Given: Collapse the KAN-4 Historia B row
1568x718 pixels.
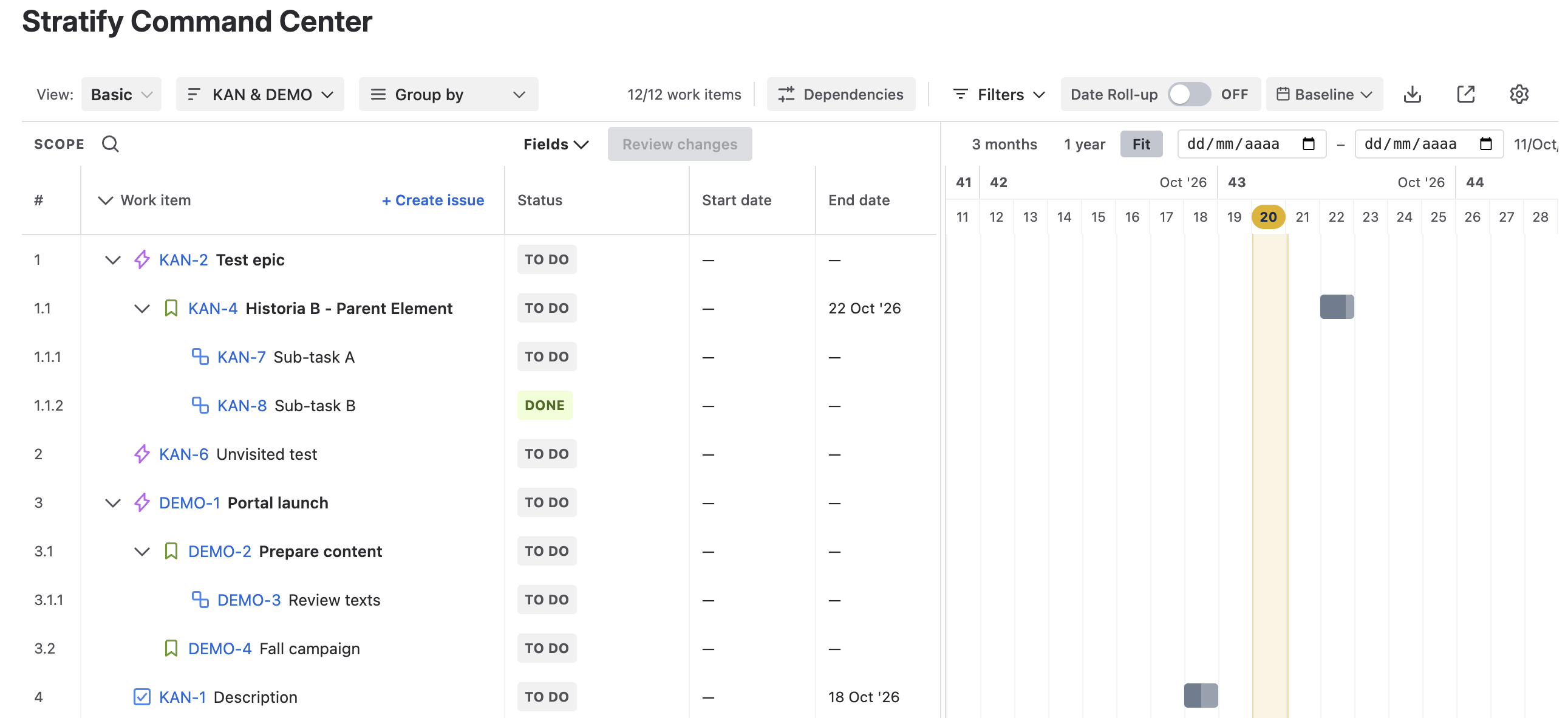Looking at the screenshot, I should pyautogui.click(x=142, y=309).
